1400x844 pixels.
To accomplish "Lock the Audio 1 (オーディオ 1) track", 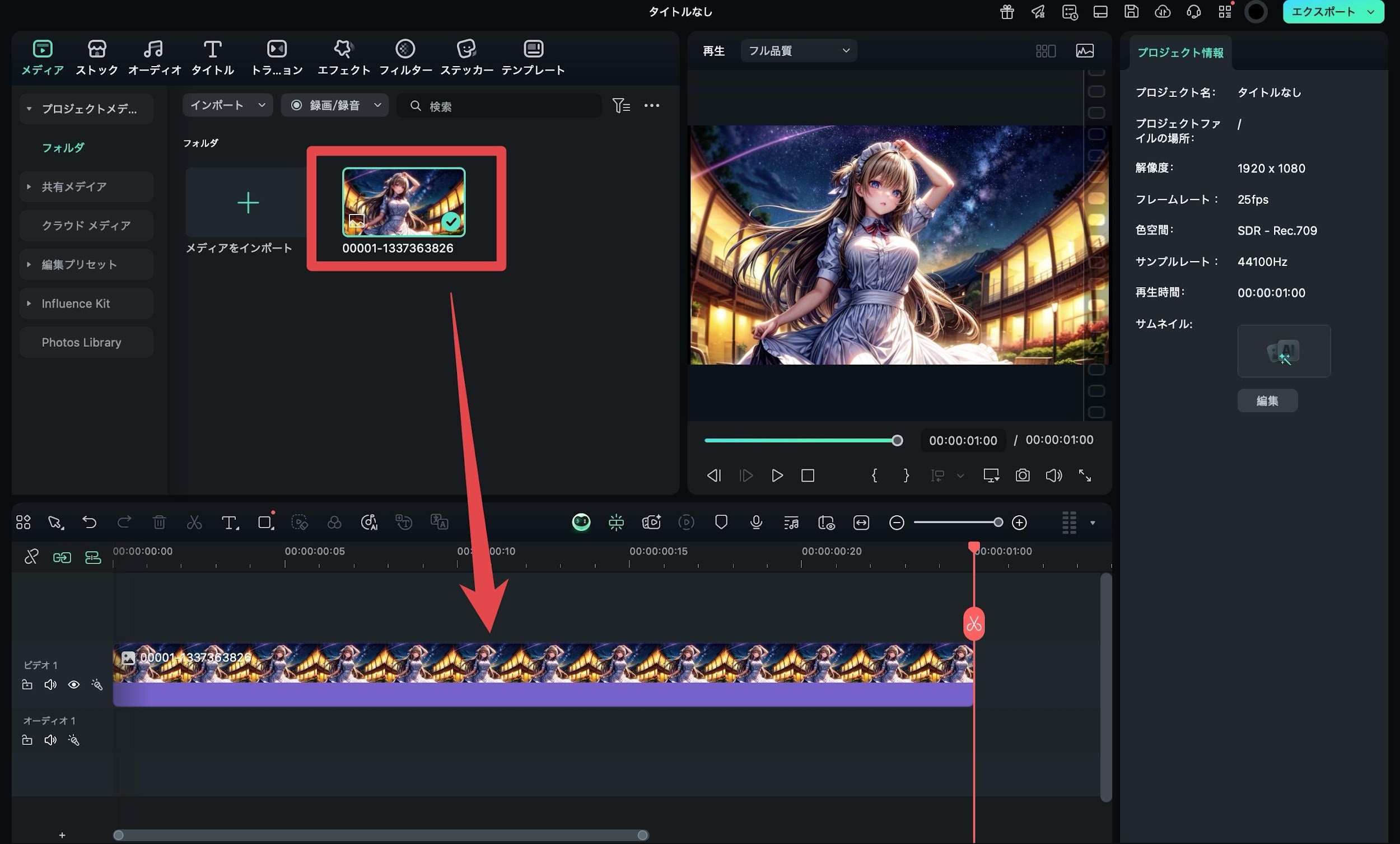I will tap(27, 740).
